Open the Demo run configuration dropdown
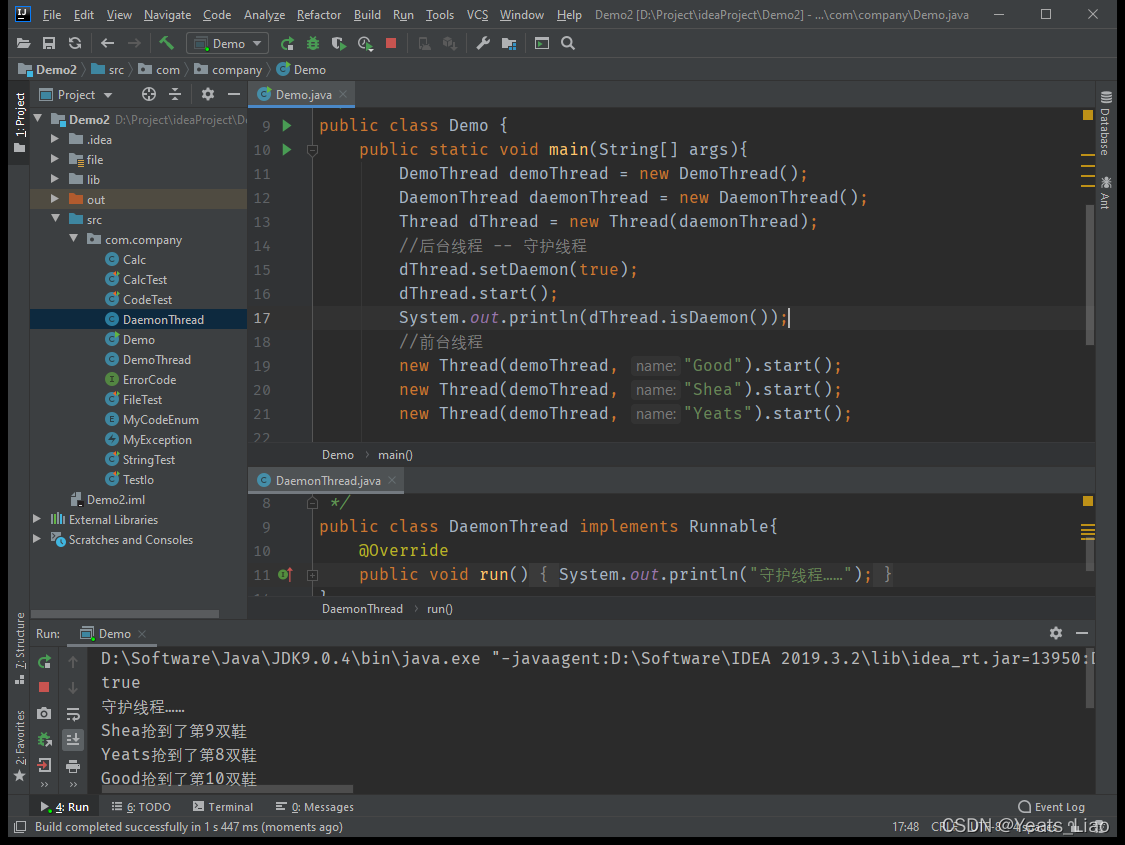The height and width of the screenshot is (845, 1125). pos(227,43)
